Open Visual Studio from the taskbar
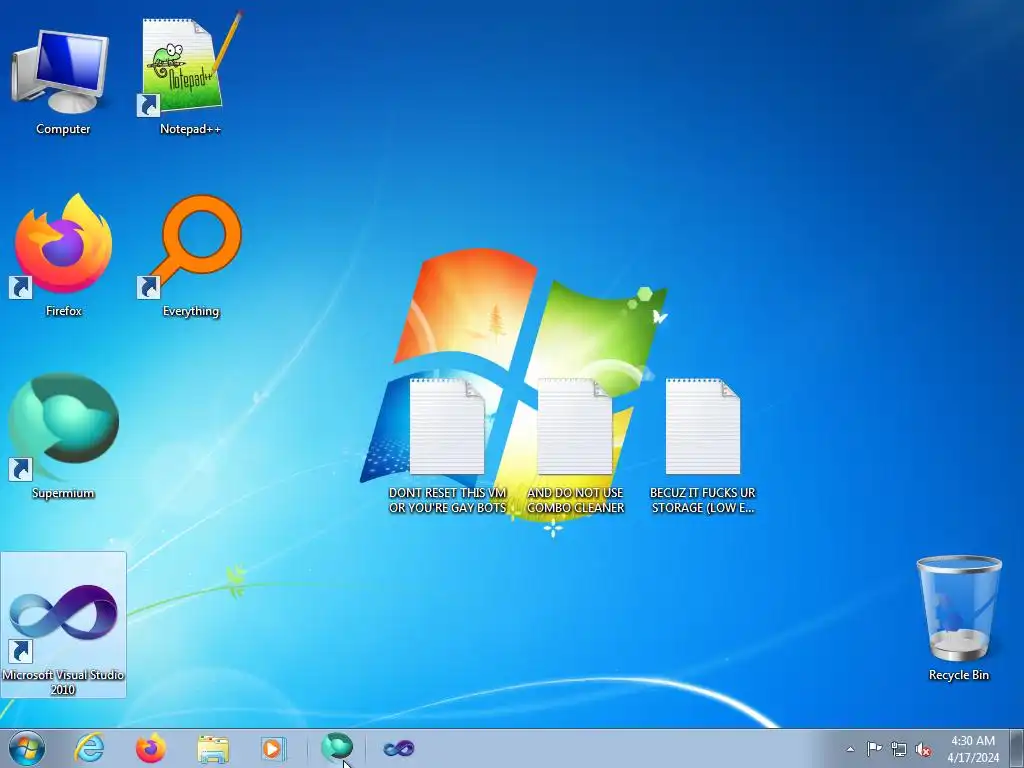The width and height of the screenshot is (1024, 768). coord(398,748)
